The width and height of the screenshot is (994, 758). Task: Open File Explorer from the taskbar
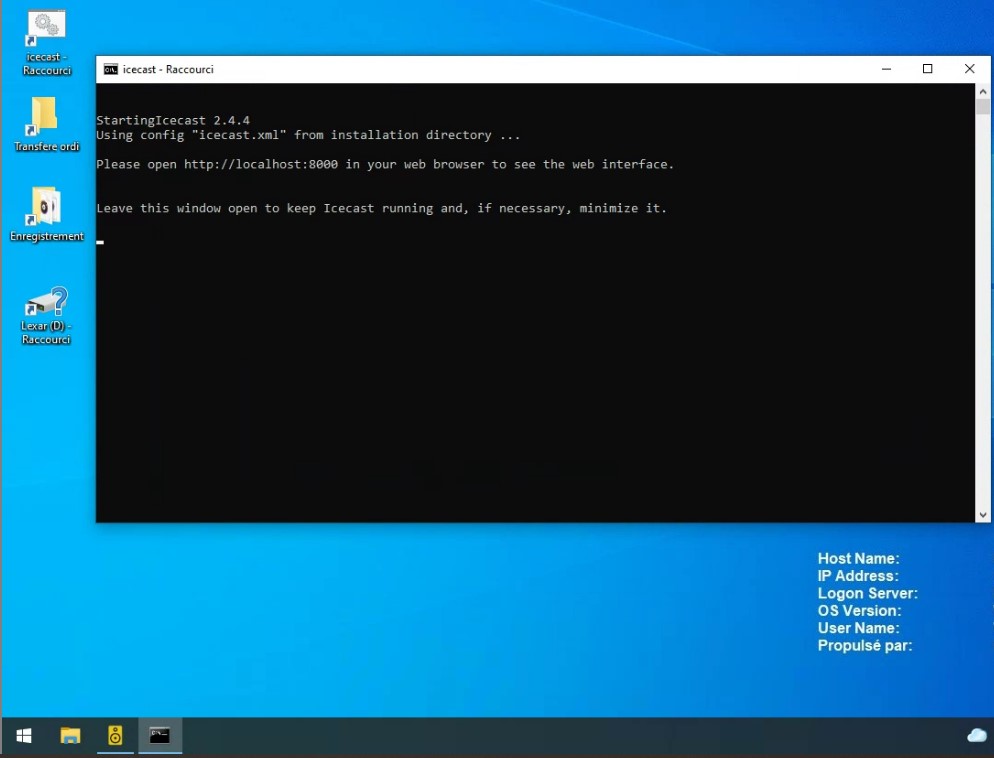click(70, 736)
